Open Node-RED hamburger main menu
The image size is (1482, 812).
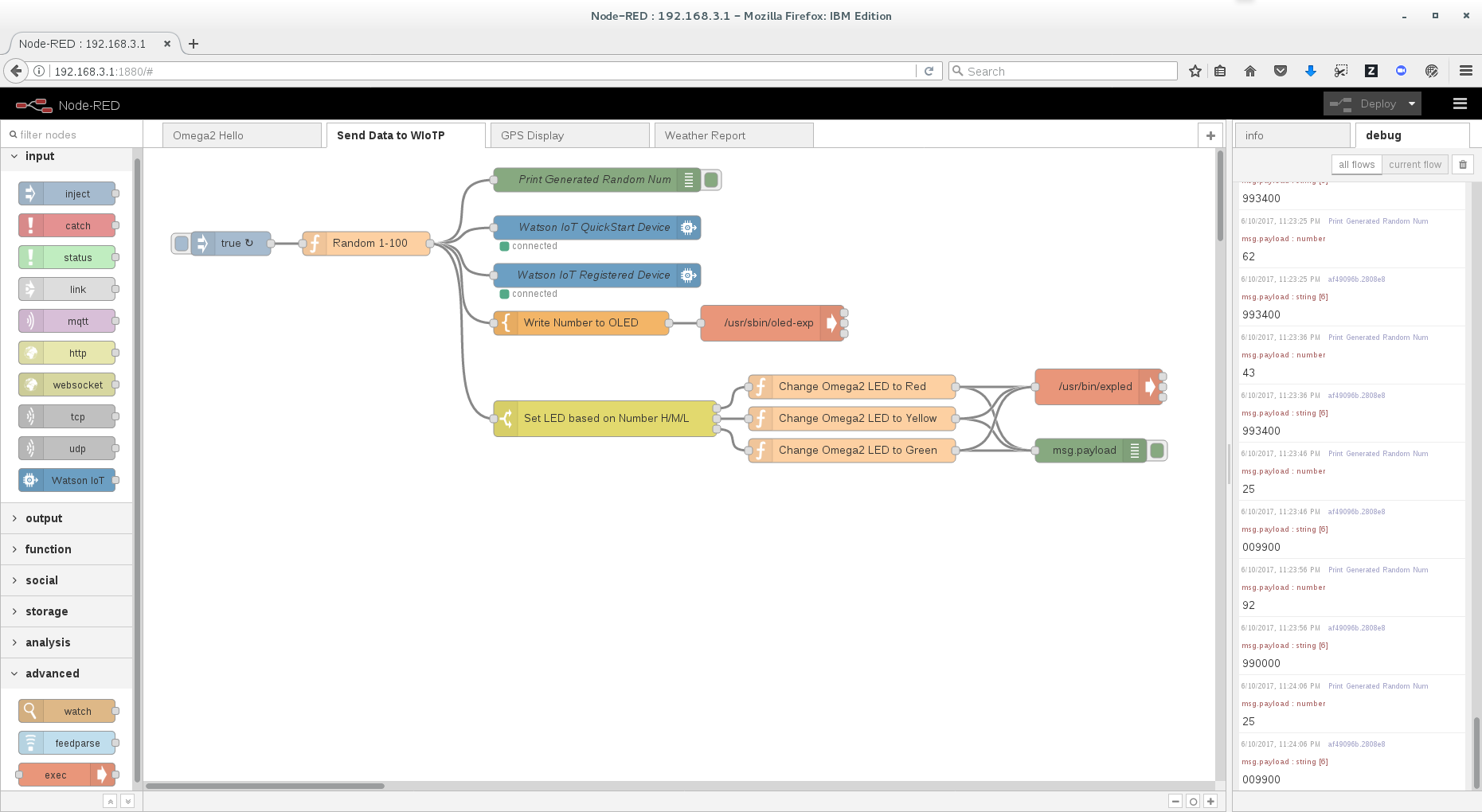click(1460, 103)
